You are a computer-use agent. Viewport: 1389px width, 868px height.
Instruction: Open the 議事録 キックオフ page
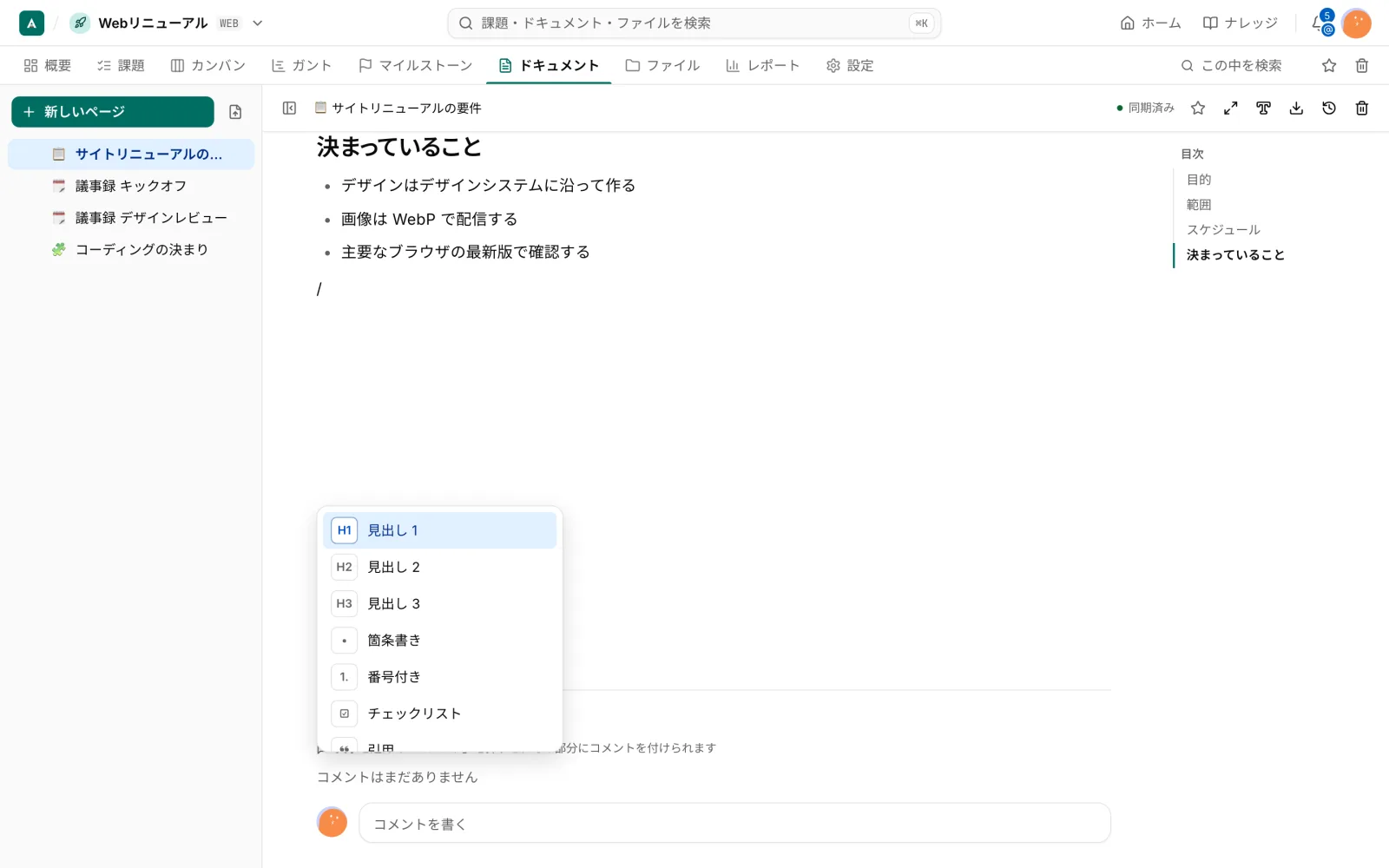pos(131,186)
